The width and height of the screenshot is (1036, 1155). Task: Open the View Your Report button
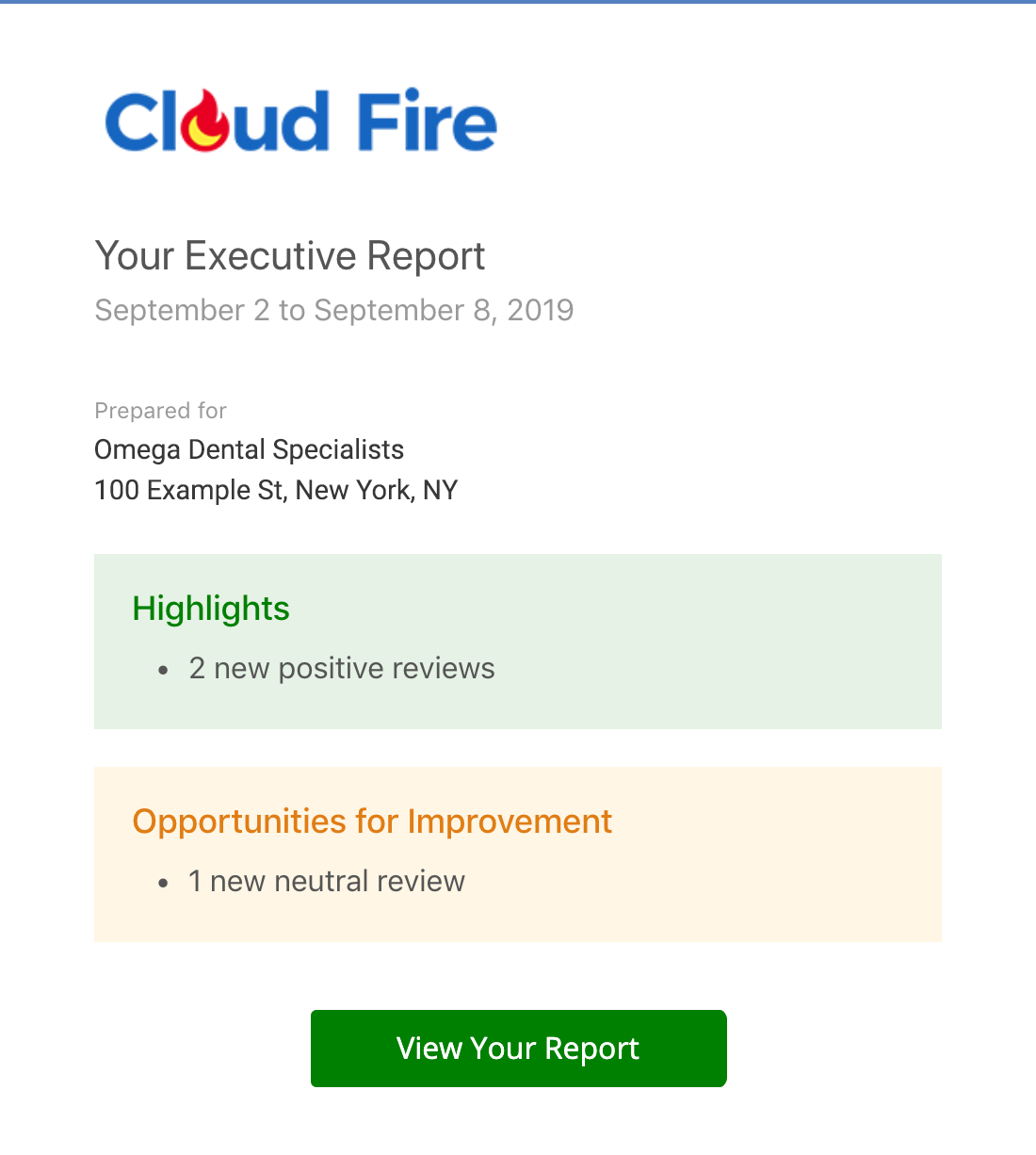pos(519,1049)
